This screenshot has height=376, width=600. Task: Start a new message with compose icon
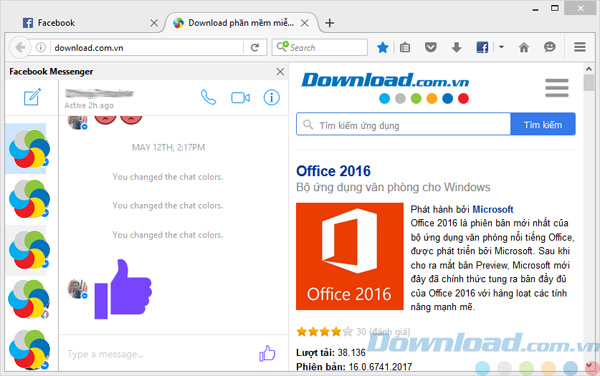pyautogui.click(x=32, y=97)
